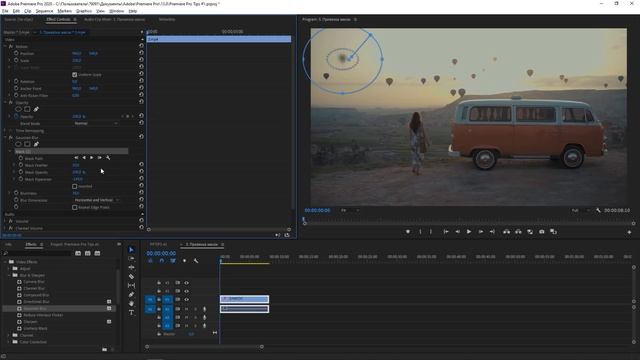Open the Full playback resolution dropdown

click(x=580, y=210)
